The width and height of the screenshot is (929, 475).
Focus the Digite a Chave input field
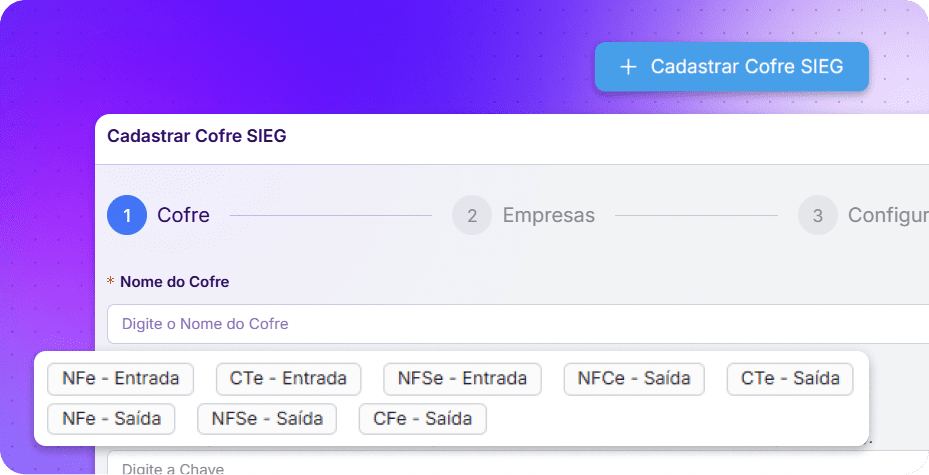[518, 463]
